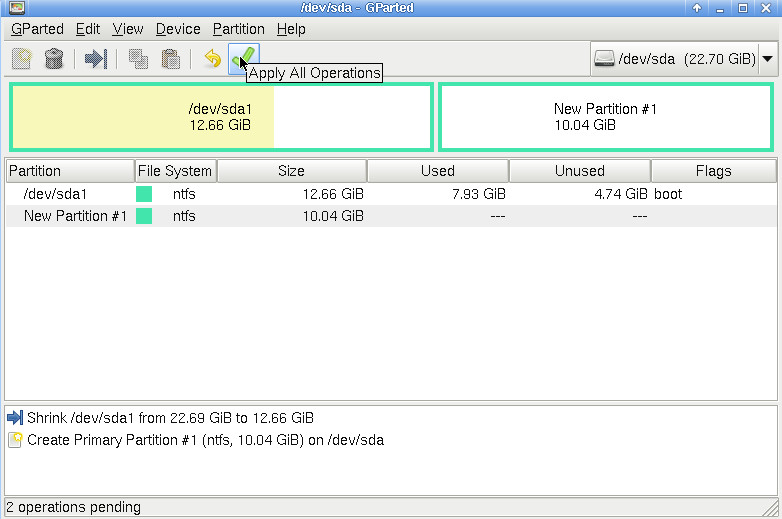This screenshot has height=519, width=782.
Task: Select the New Partition #1 table row
Action: 391,216
